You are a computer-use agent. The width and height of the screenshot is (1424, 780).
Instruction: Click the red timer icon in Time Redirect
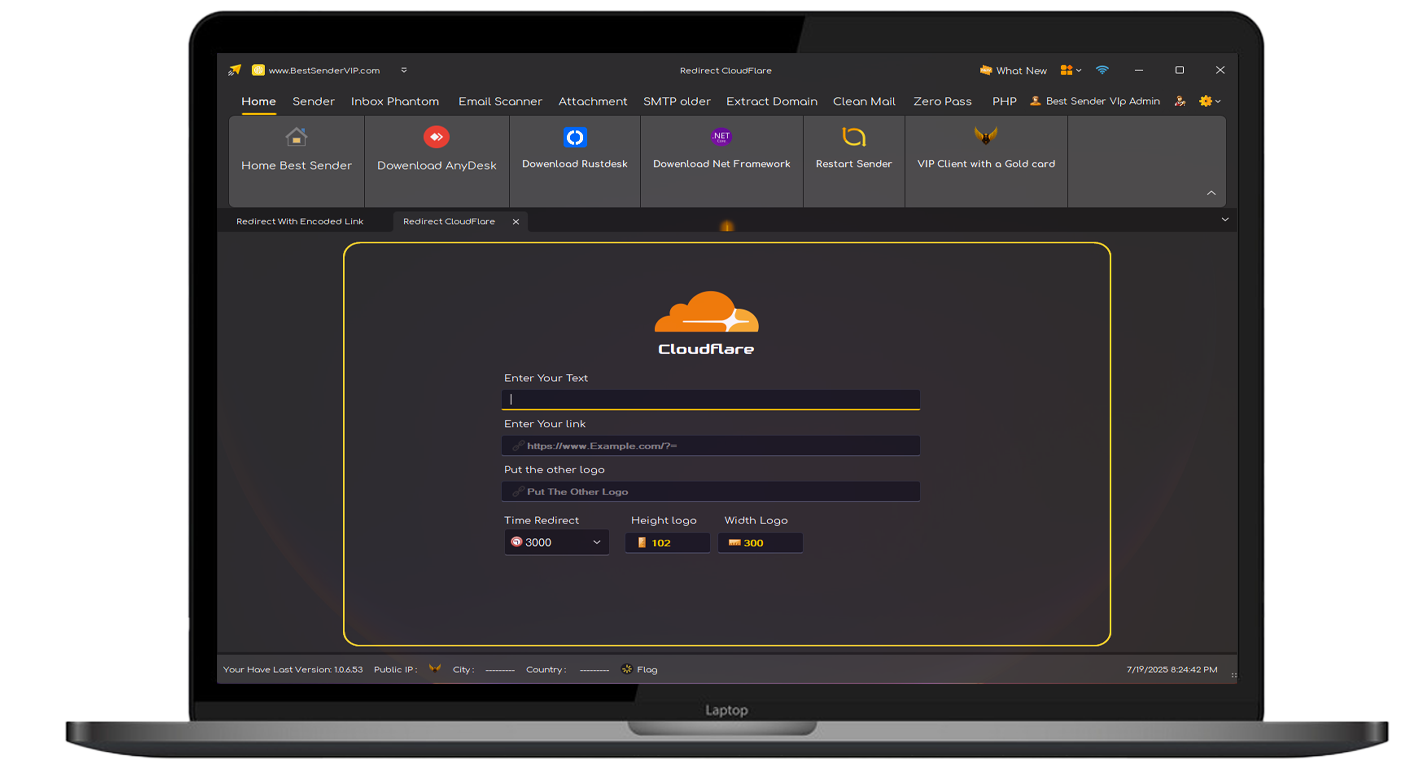[x=517, y=542]
